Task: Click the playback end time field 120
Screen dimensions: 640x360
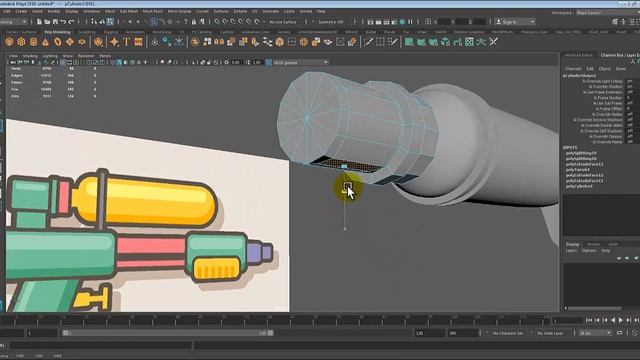Action: (x=429, y=333)
